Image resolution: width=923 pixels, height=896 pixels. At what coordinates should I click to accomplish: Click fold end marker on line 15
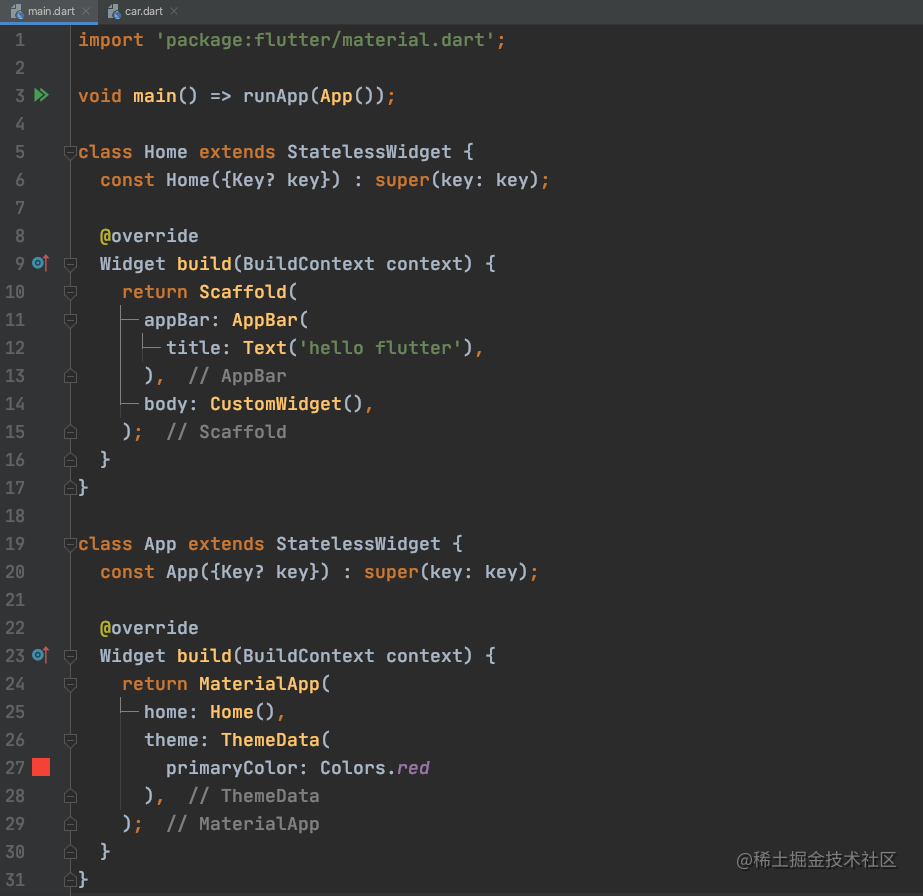pyautogui.click(x=70, y=432)
